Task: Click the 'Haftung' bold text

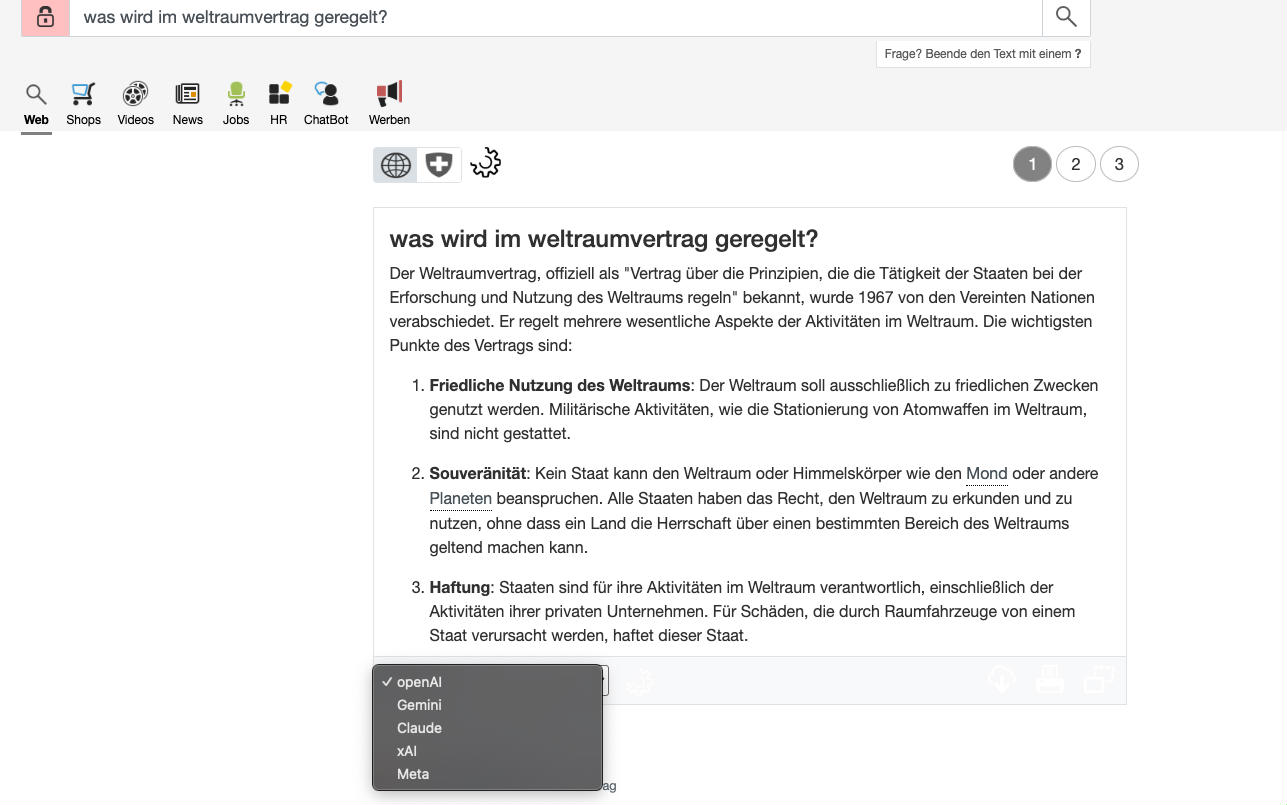Action: [460, 588]
